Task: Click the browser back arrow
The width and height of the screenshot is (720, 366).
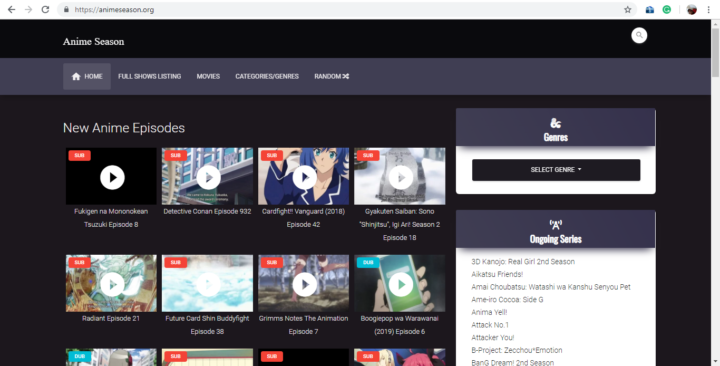Action: tap(11, 9)
